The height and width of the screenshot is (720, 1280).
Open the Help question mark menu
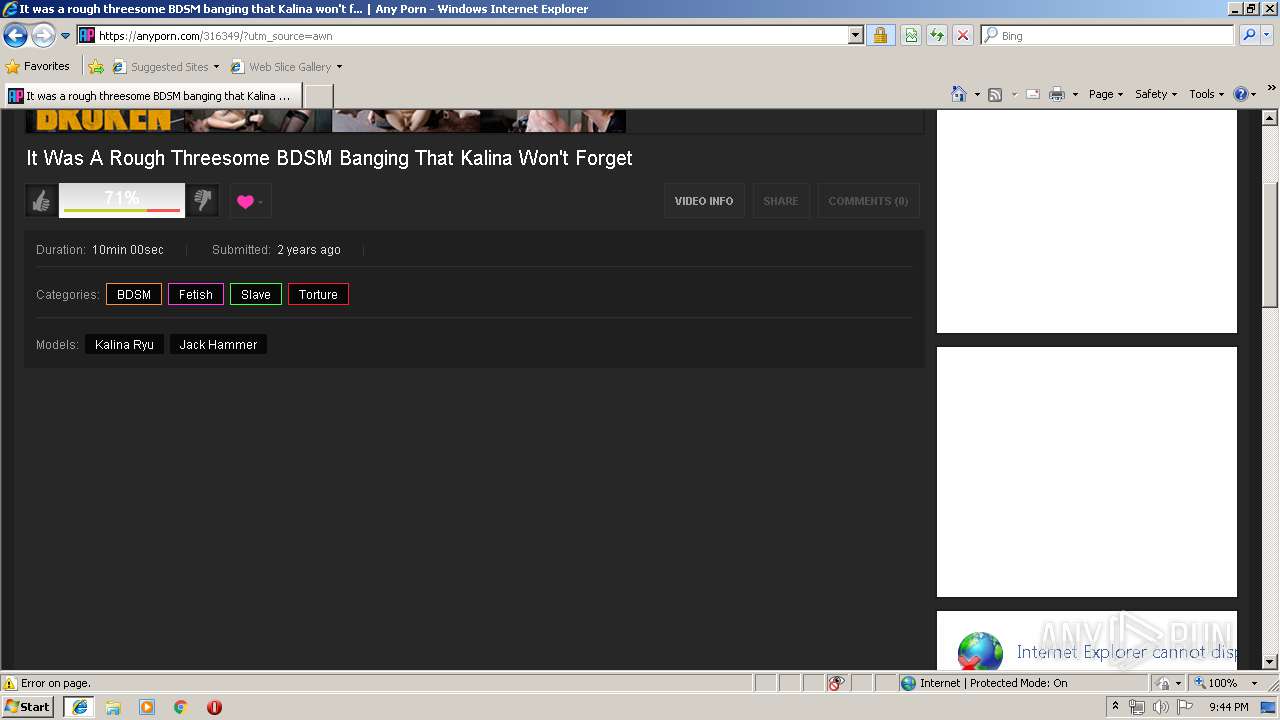tap(1244, 94)
